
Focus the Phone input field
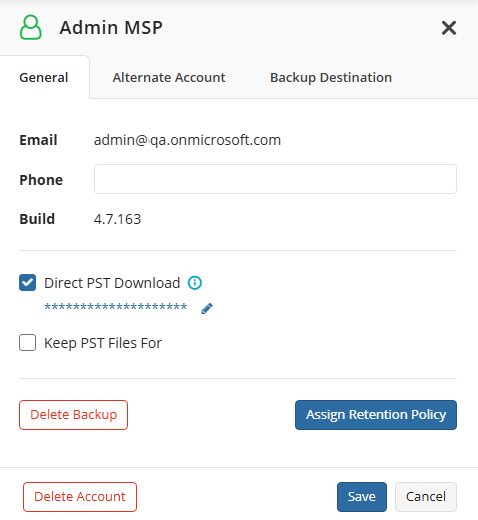click(275, 179)
